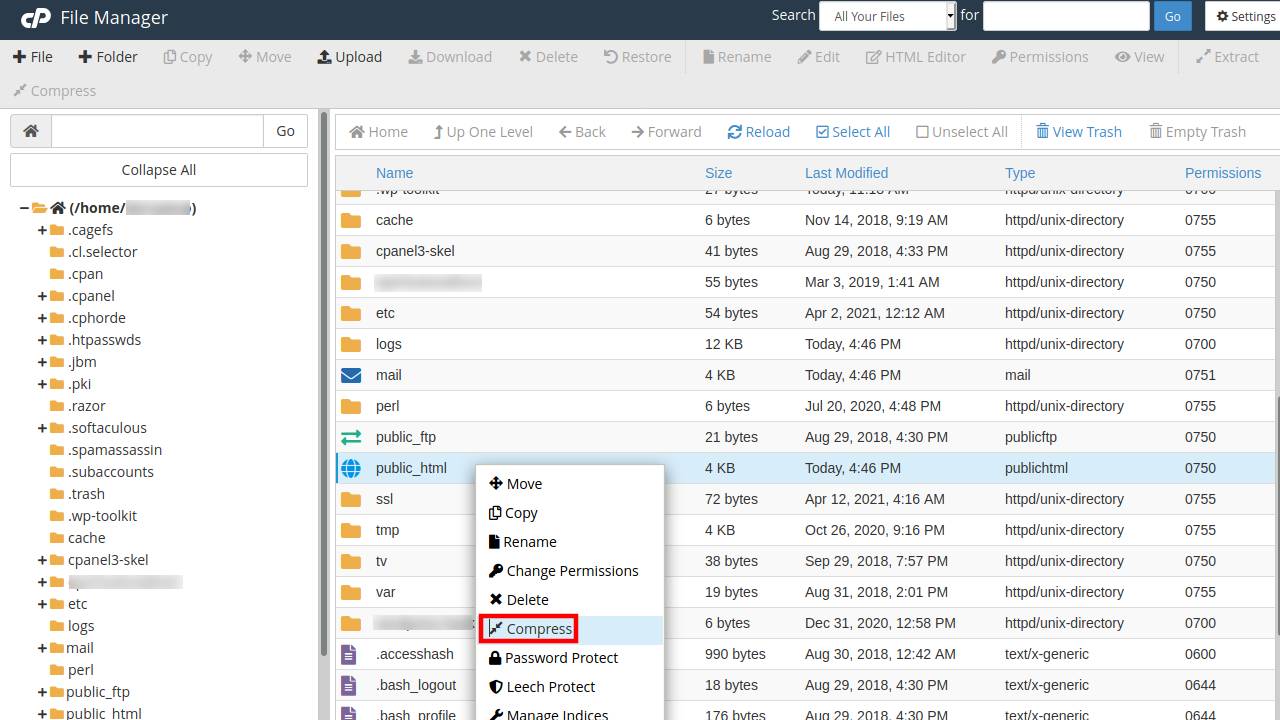Choose Manage Indices from context menu
The width and height of the screenshot is (1280, 720).
(x=569, y=714)
